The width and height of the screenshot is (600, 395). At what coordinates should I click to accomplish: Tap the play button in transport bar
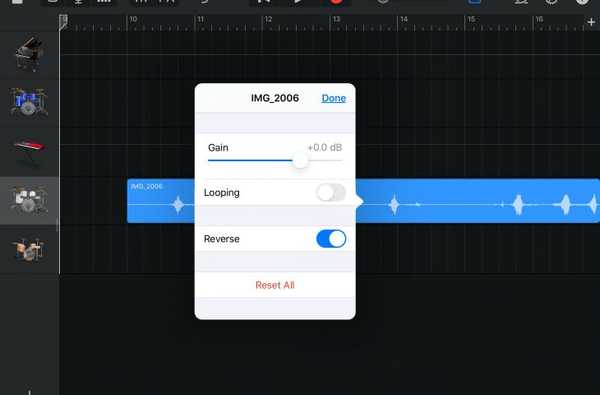[x=298, y=2]
